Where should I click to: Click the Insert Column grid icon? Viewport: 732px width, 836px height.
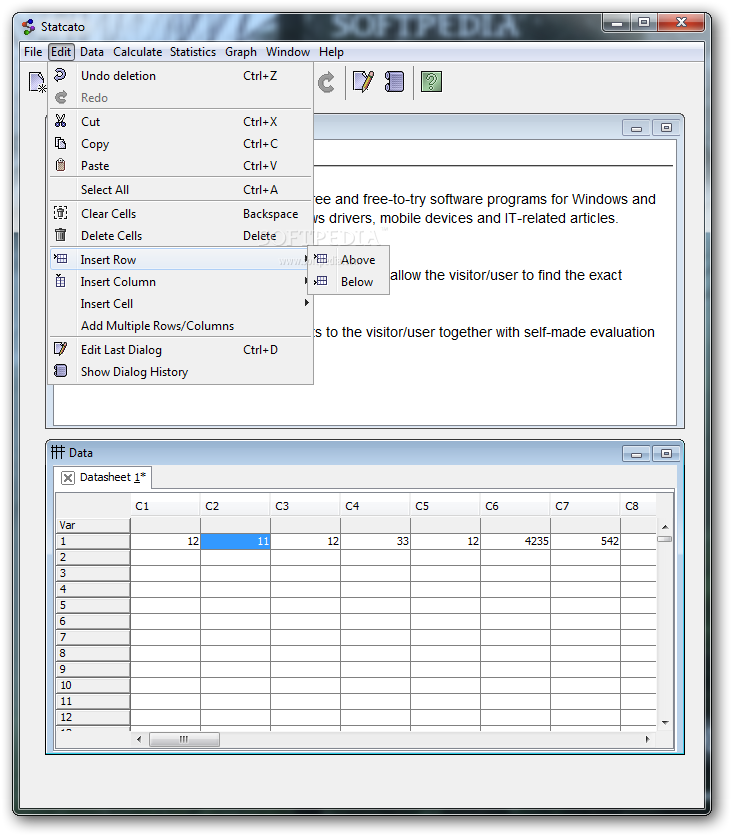(x=61, y=280)
